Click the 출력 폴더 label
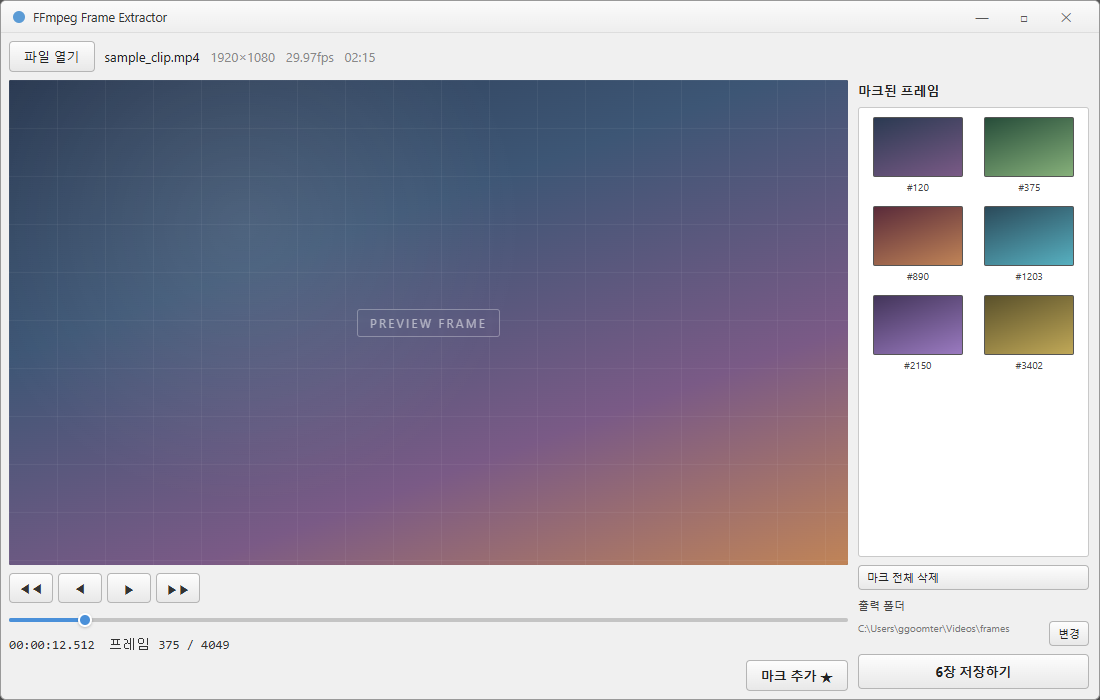Screen dimensions: 1100x700 (881, 605)
